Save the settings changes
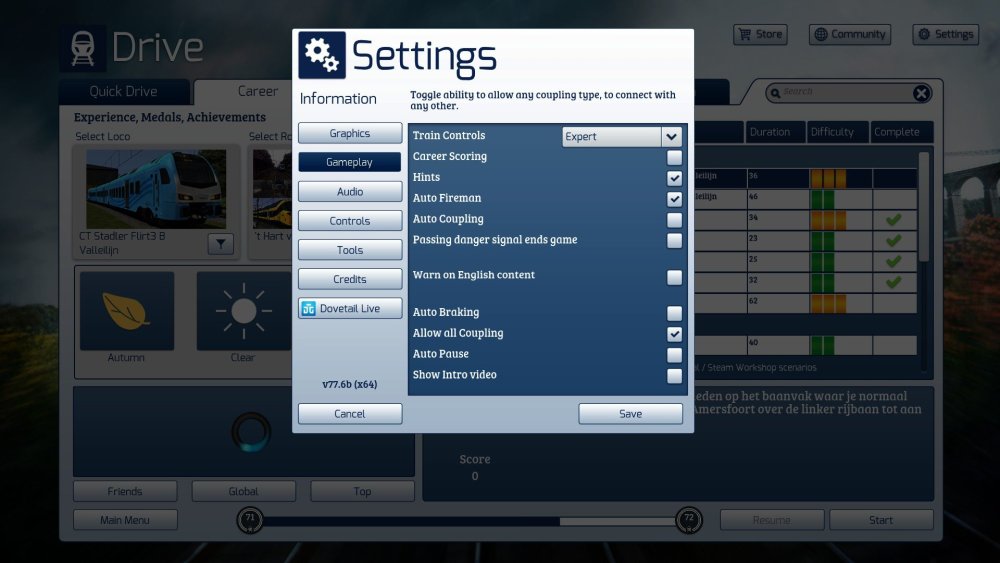 630,414
